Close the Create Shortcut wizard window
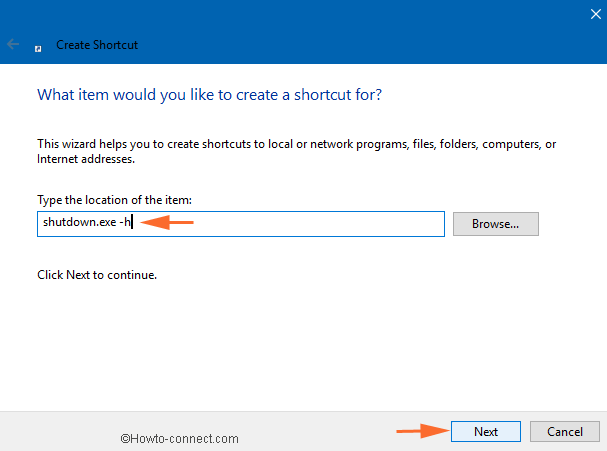Viewport: 607px width, 451px height. tap(595, 14)
